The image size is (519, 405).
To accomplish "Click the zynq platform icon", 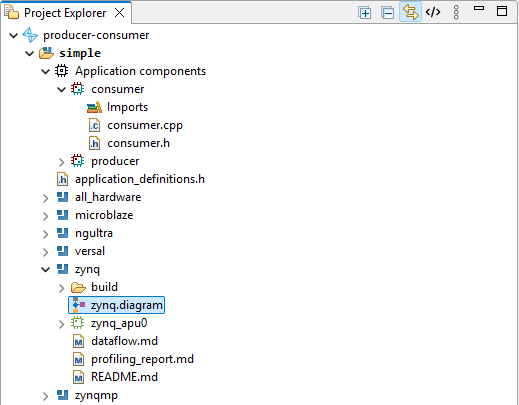I will pos(63,269).
